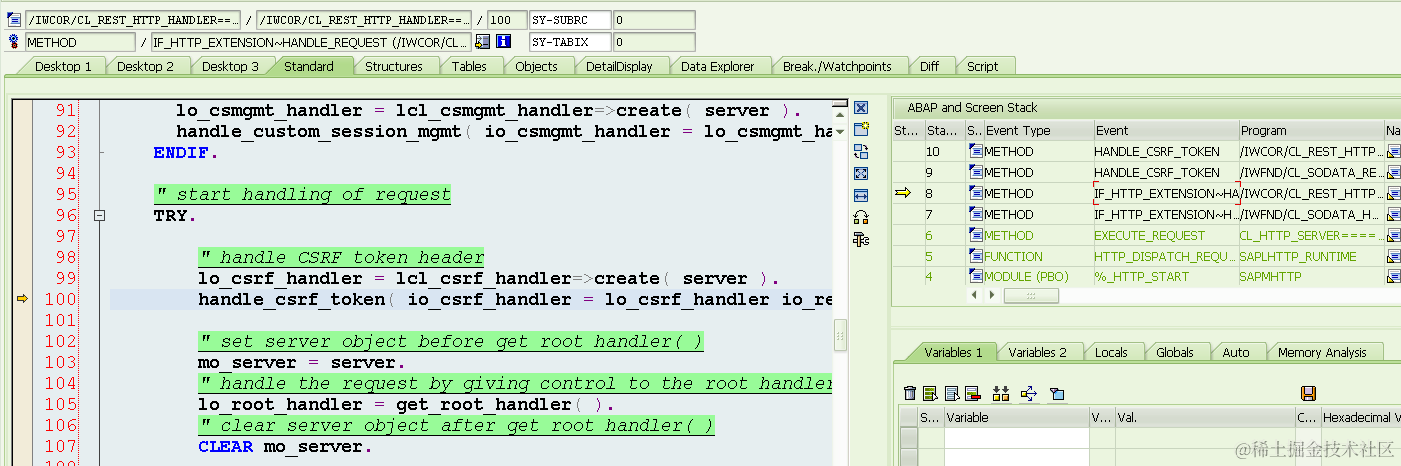Click the blue funnel filter icon
The height and width of the screenshot is (466, 1401).
(1056, 393)
